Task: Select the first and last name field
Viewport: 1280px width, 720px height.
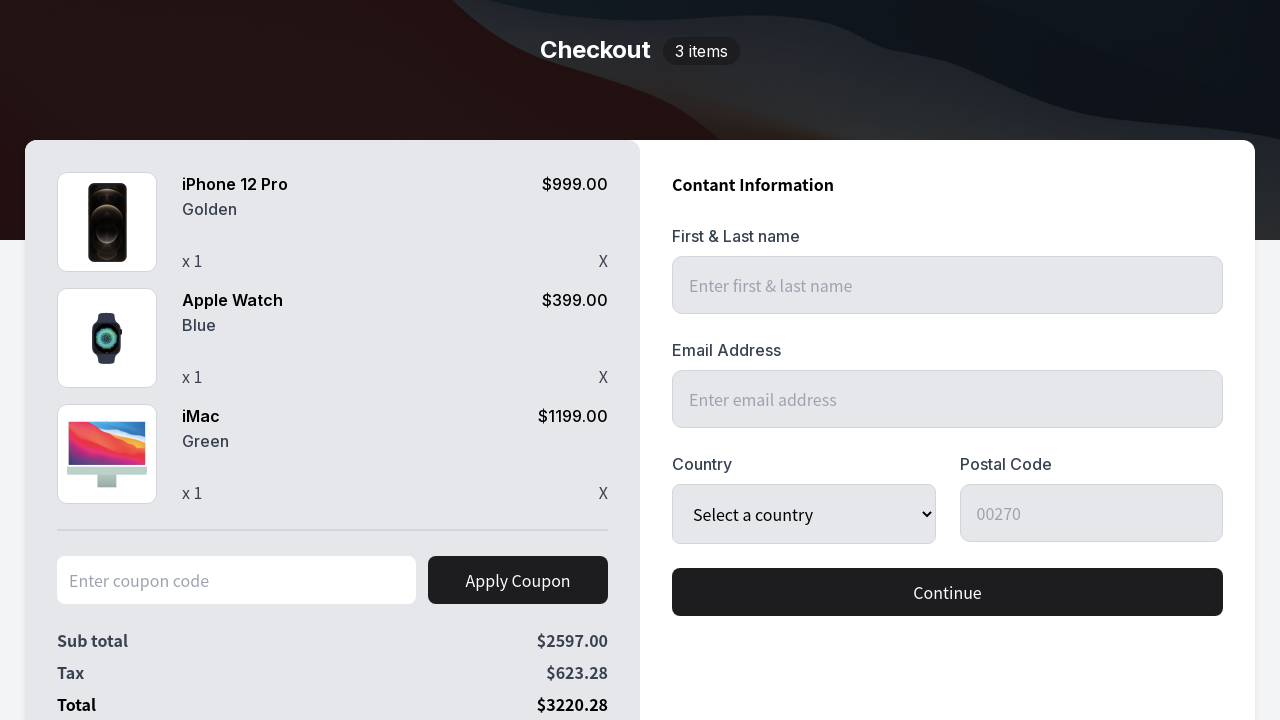Action: click(947, 285)
